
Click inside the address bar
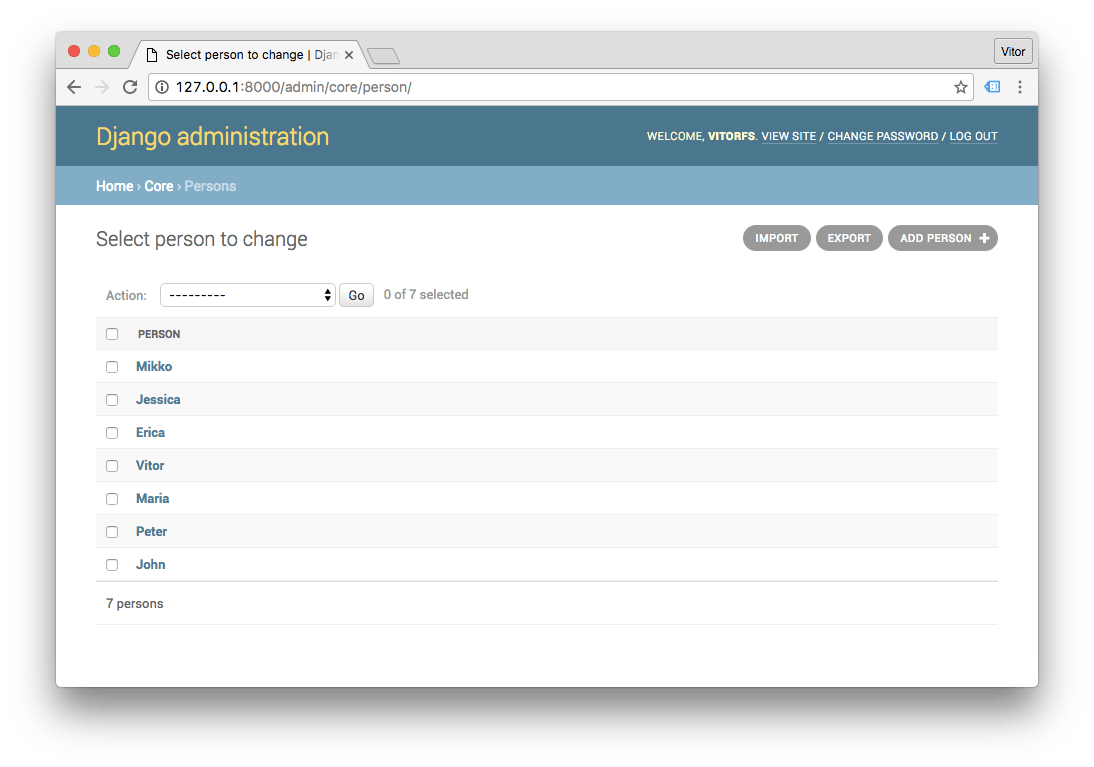(500, 87)
